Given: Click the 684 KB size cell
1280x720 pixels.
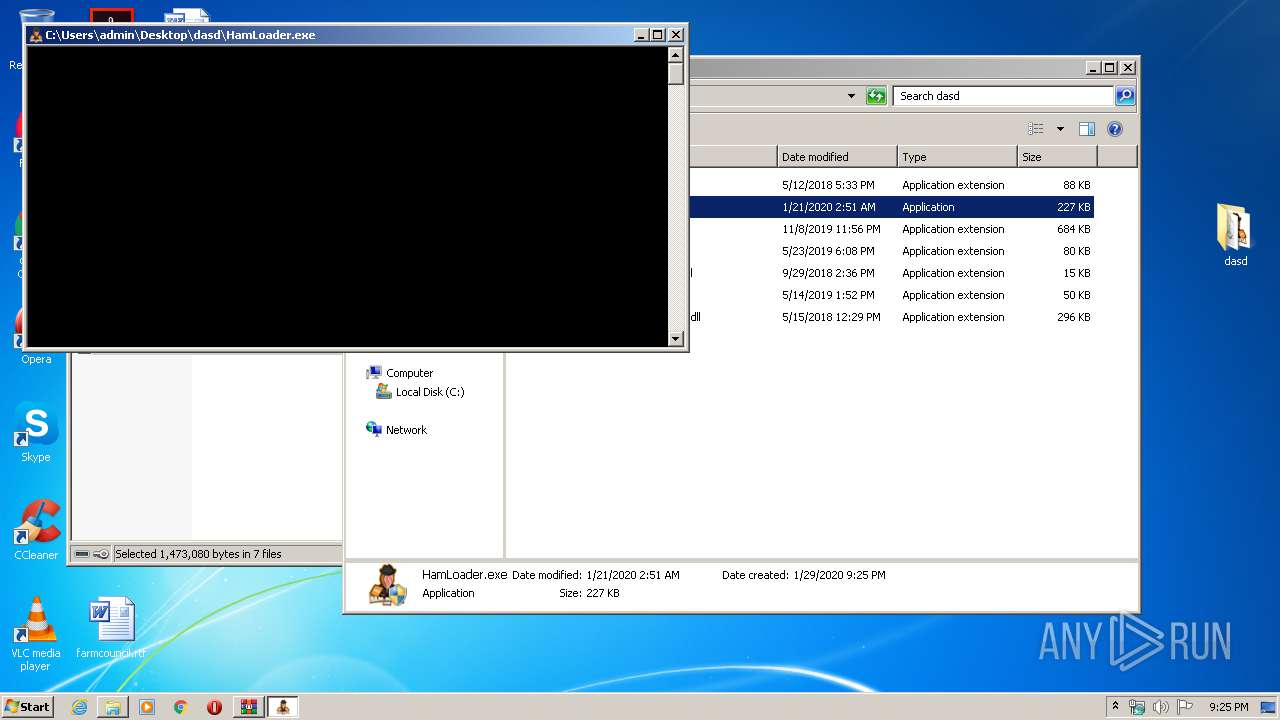Looking at the screenshot, I should 1074,229.
